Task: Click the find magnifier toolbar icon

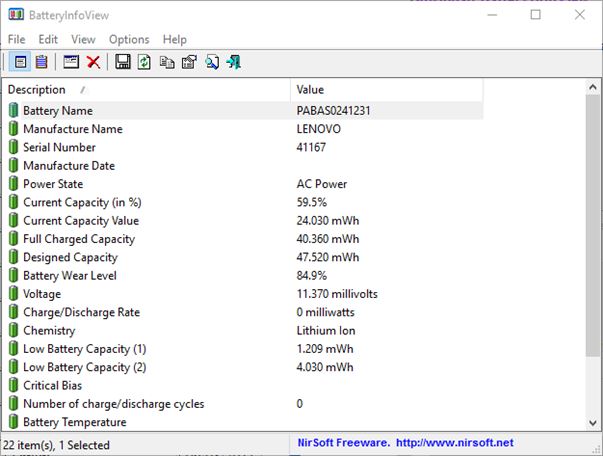Action: [212, 62]
